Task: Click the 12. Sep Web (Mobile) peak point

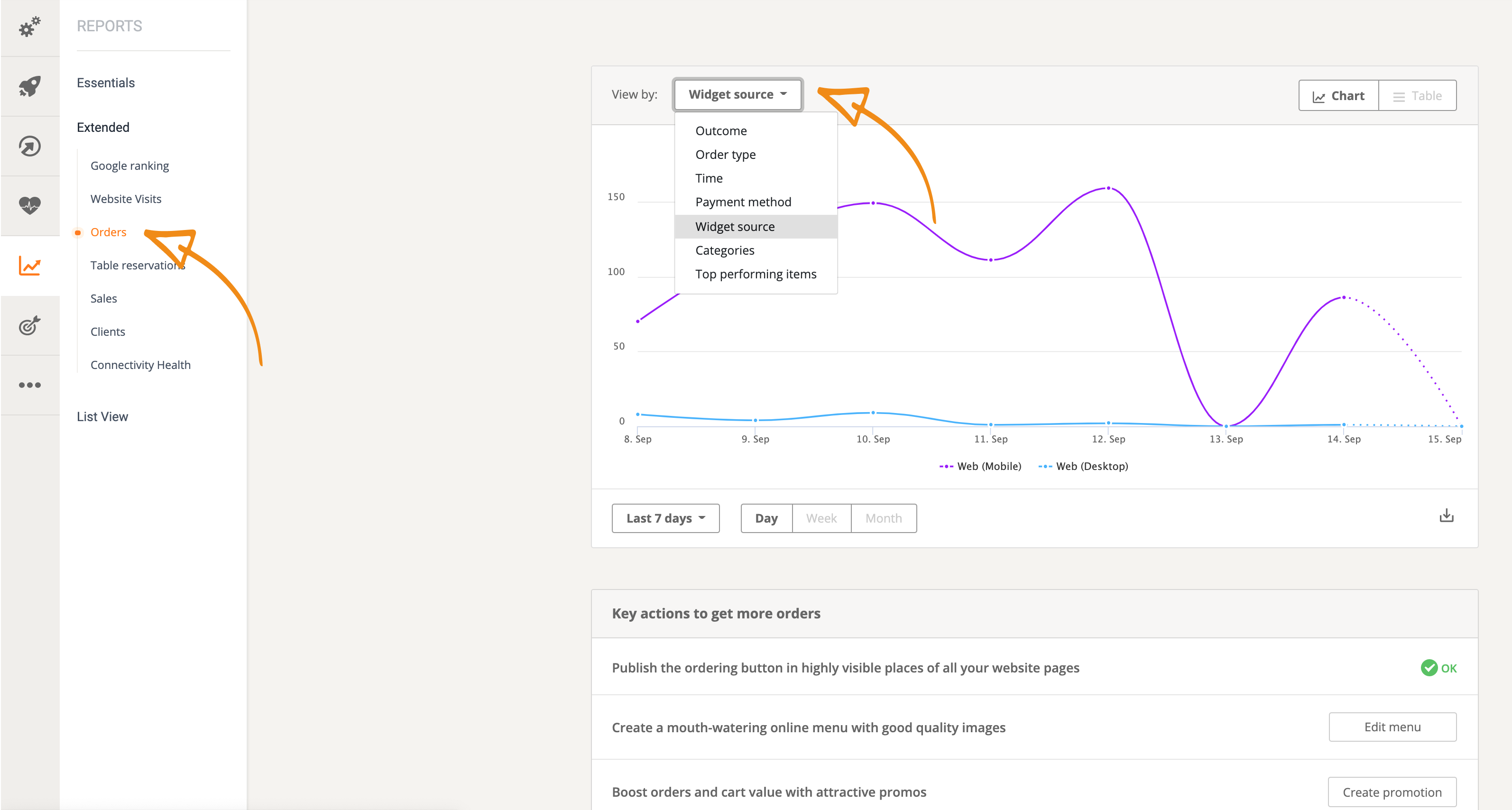Action: (1108, 188)
